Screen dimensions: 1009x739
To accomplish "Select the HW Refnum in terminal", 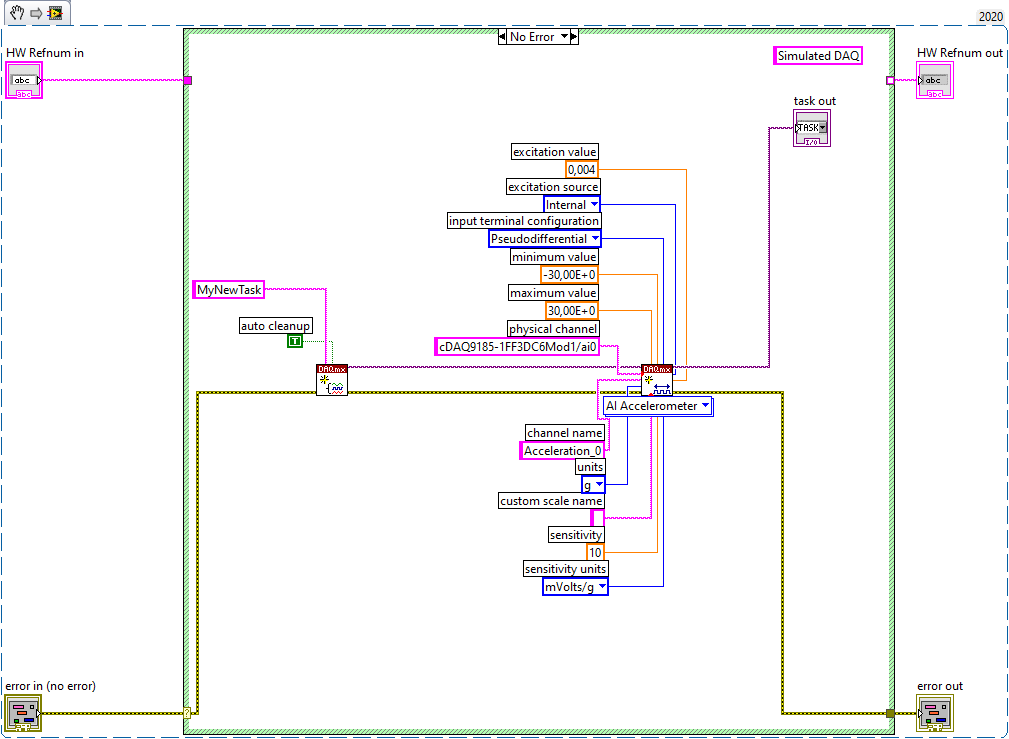I will pos(24,80).
